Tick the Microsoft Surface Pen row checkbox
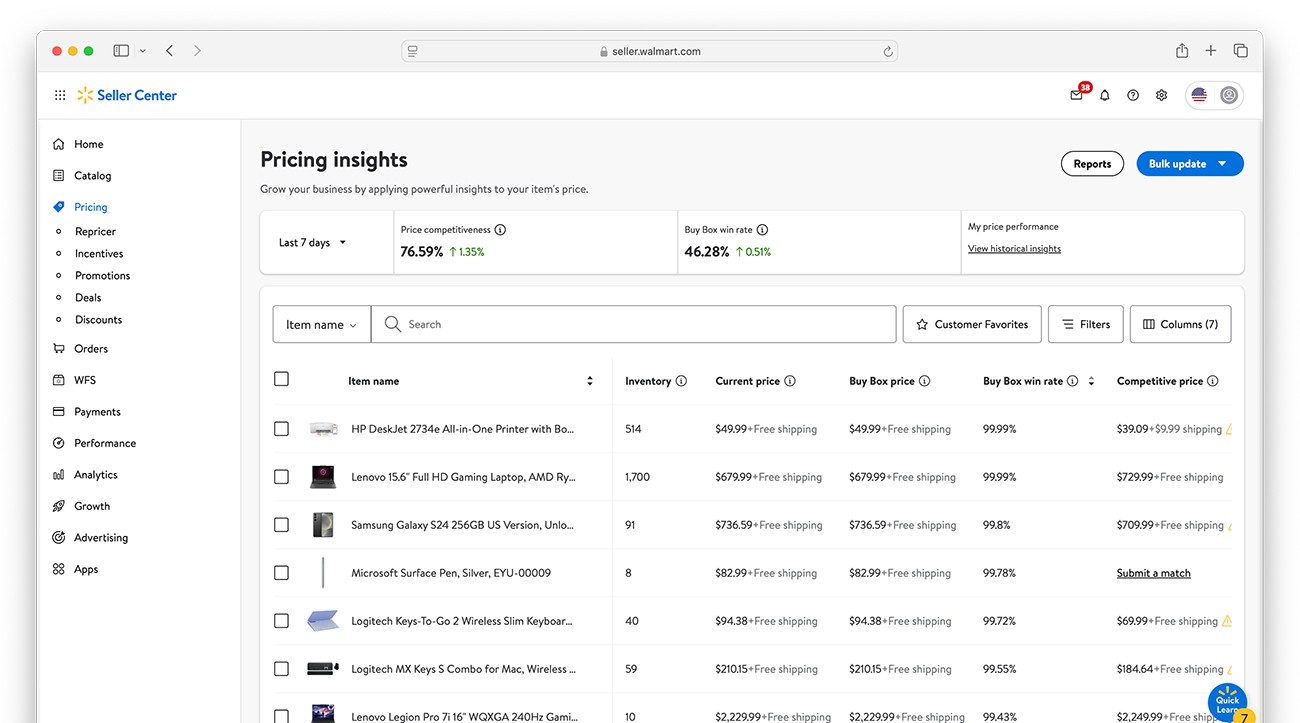The image size is (1300, 723). pyautogui.click(x=281, y=573)
